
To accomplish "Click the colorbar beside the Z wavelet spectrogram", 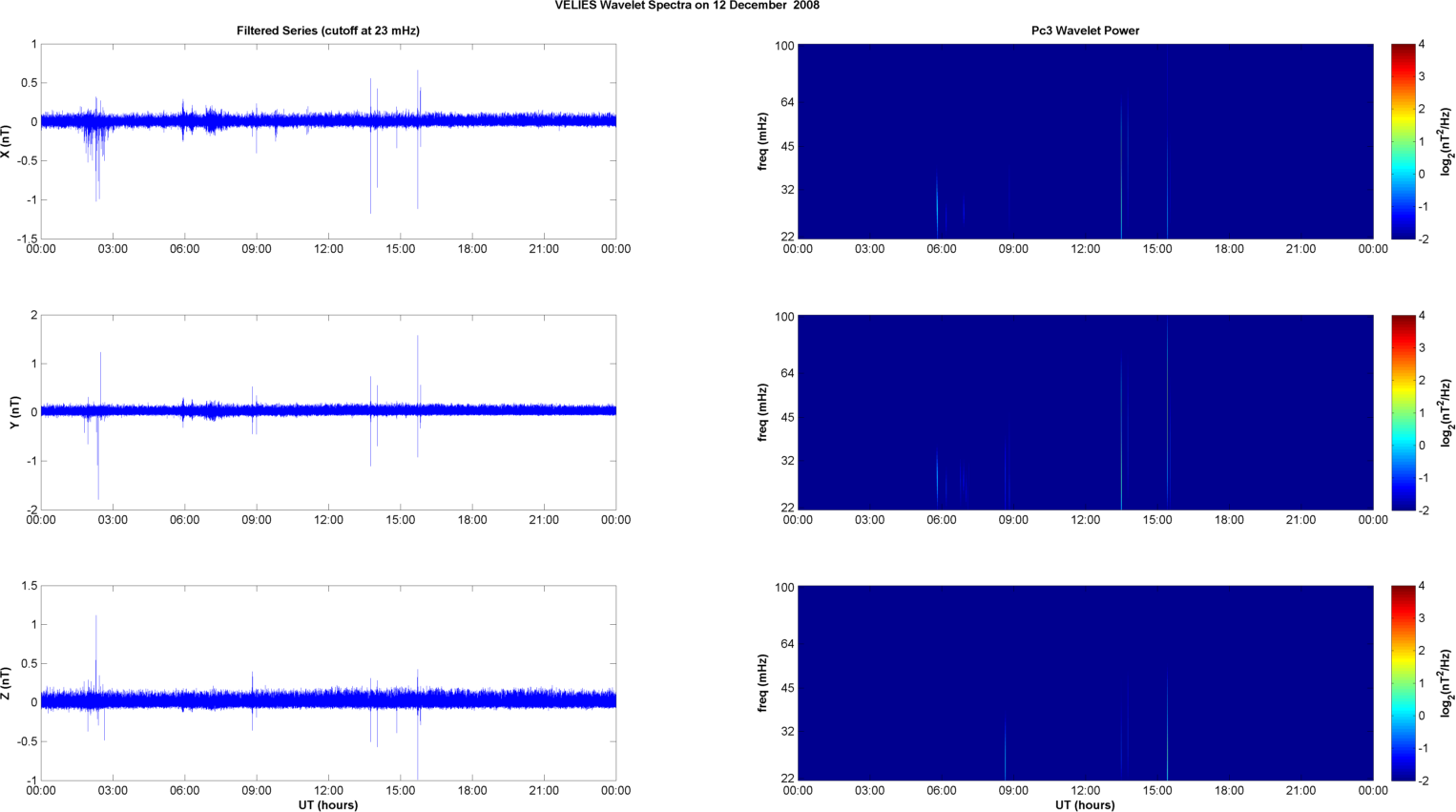I will pos(1403,683).
